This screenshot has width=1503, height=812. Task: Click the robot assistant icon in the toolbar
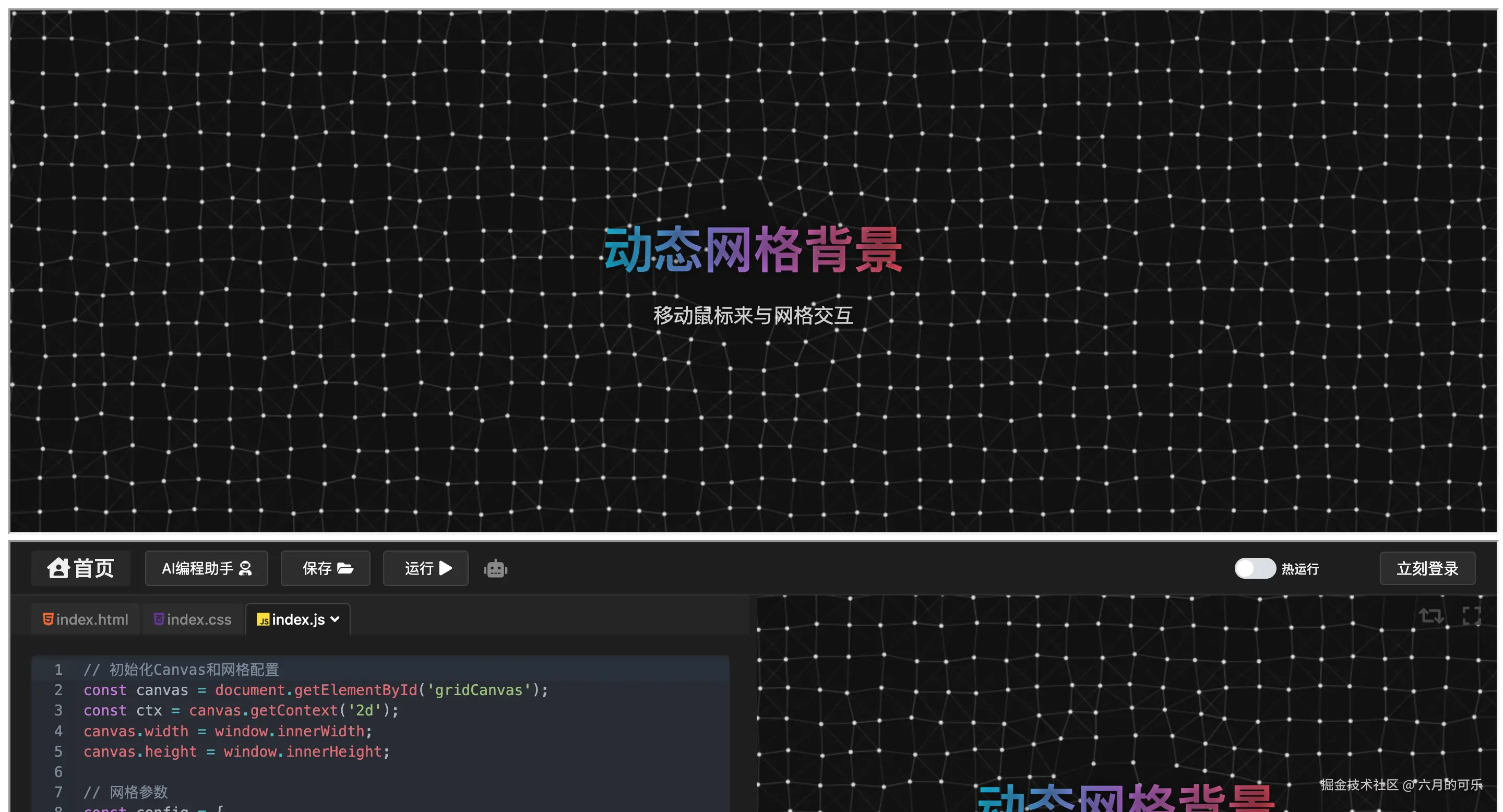click(x=495, y=569)
